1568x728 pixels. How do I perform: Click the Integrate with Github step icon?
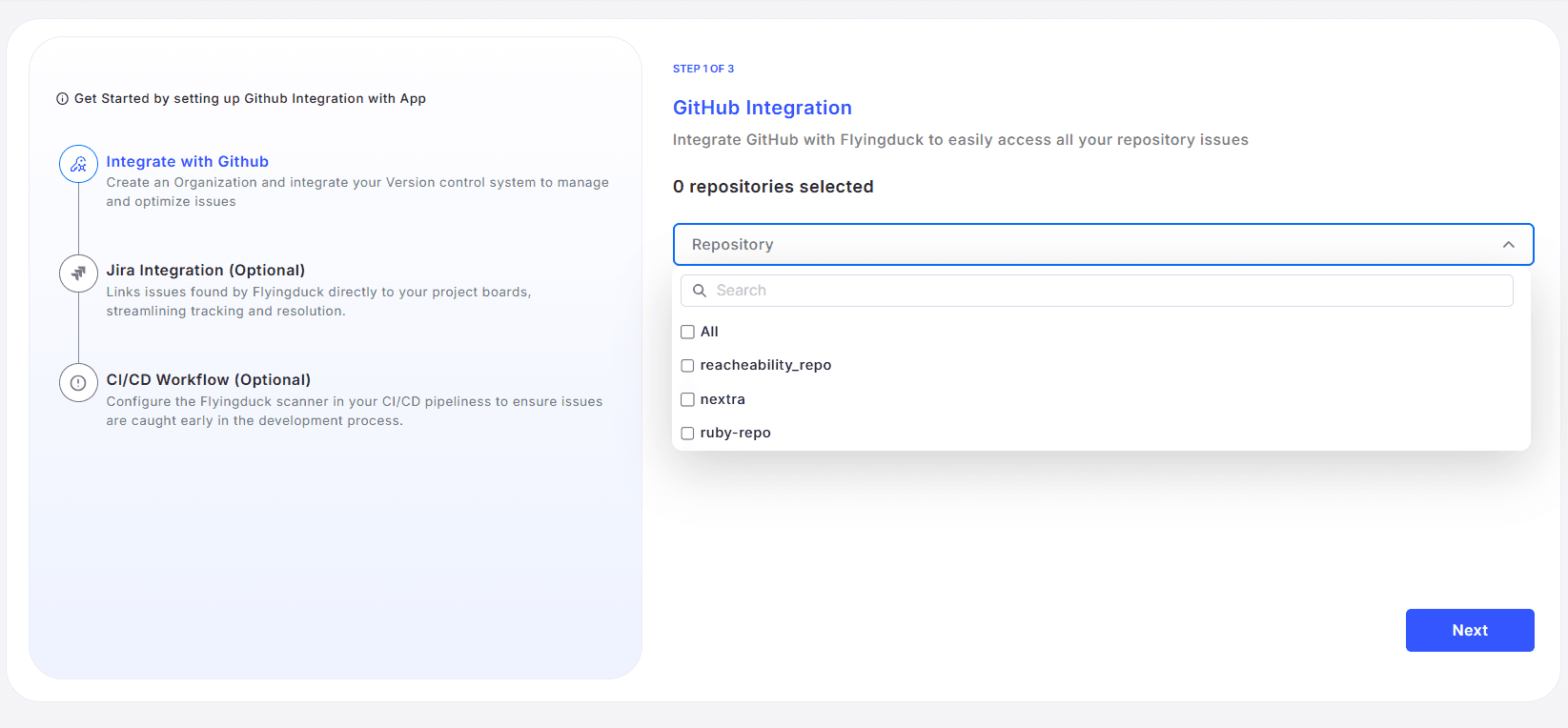[x=78, y=165]
